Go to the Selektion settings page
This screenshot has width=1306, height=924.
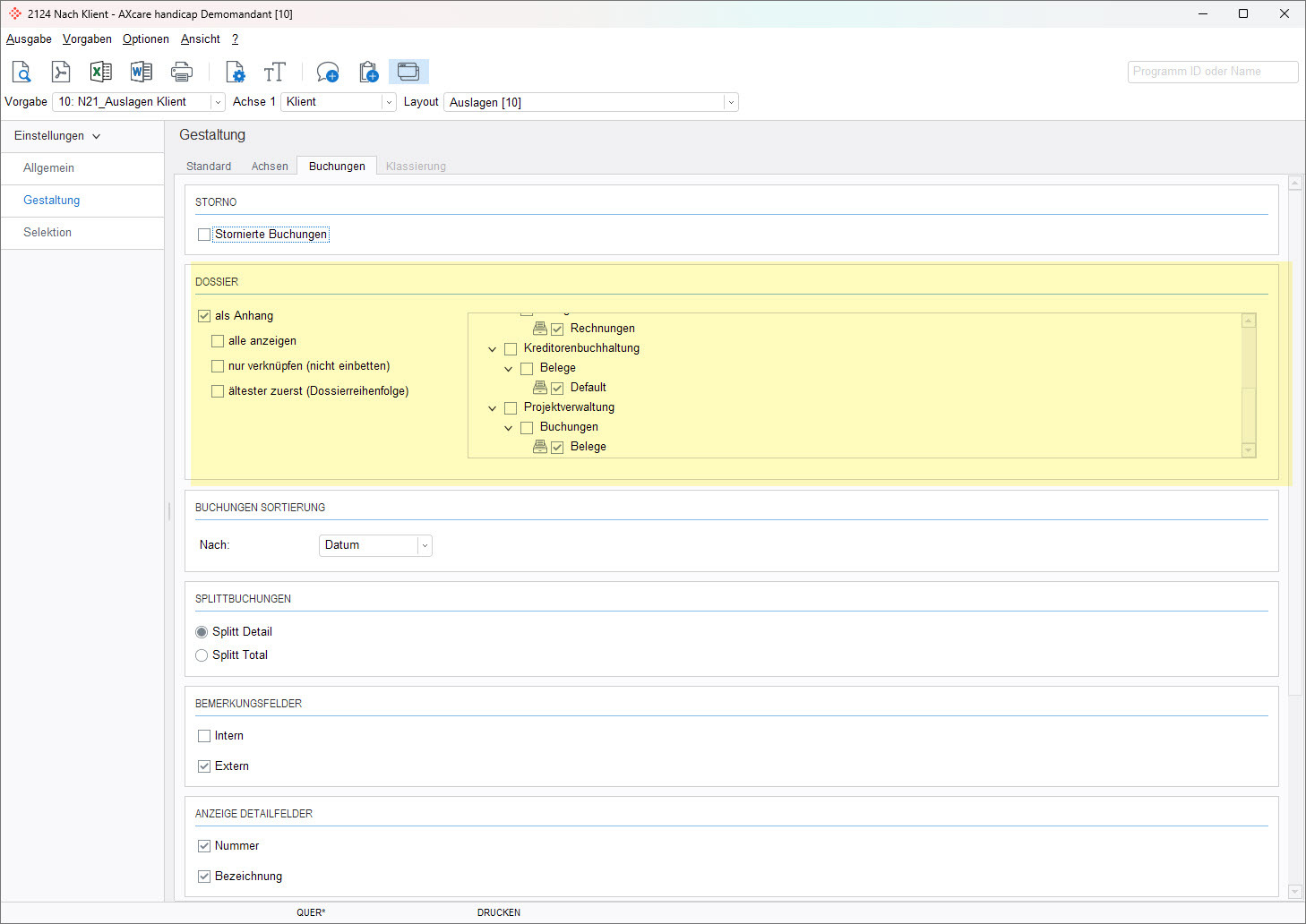tap(82, 233)
